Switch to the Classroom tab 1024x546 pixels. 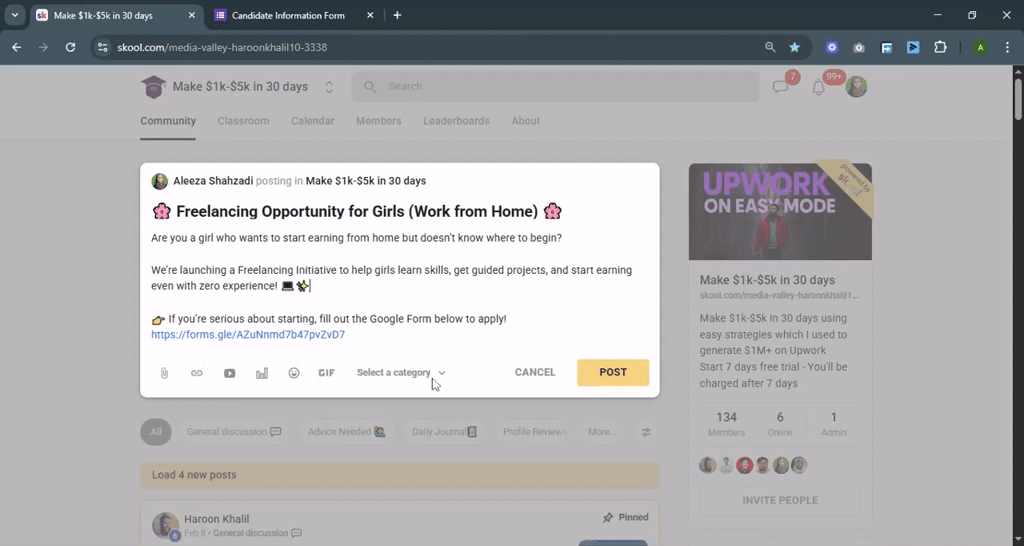(x=243, y=121)
